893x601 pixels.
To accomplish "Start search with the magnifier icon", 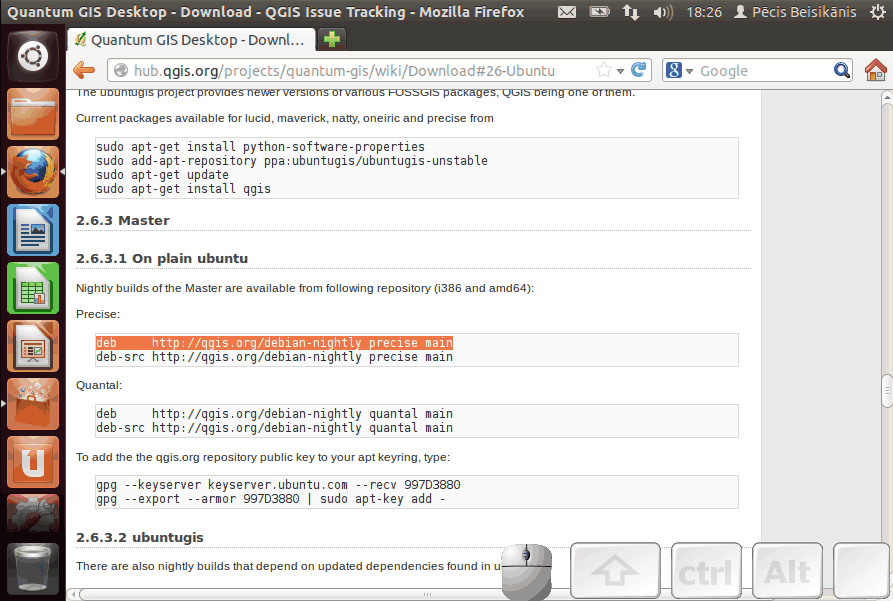I will (x=841, y=70).
